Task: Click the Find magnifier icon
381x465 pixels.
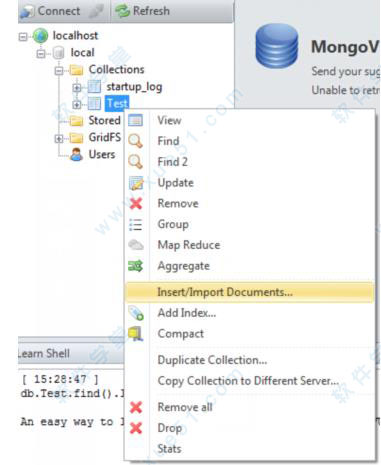Action: tap(136, 141)
